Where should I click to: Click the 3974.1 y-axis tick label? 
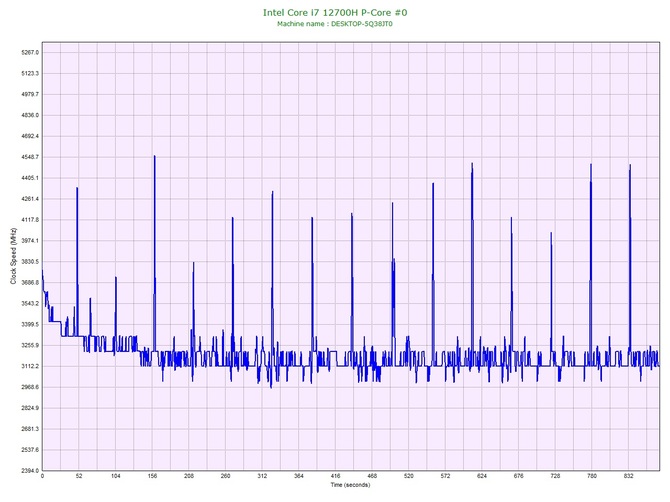(x=30, y=241)
